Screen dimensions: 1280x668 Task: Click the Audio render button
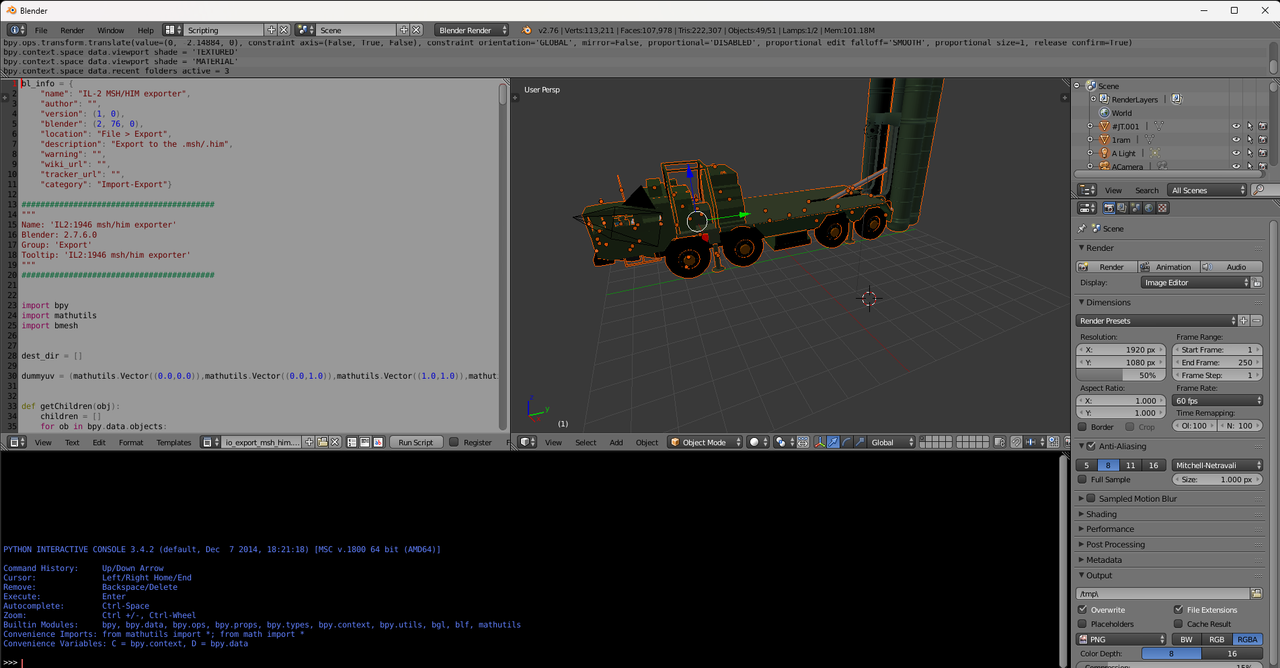[1231, 267]
